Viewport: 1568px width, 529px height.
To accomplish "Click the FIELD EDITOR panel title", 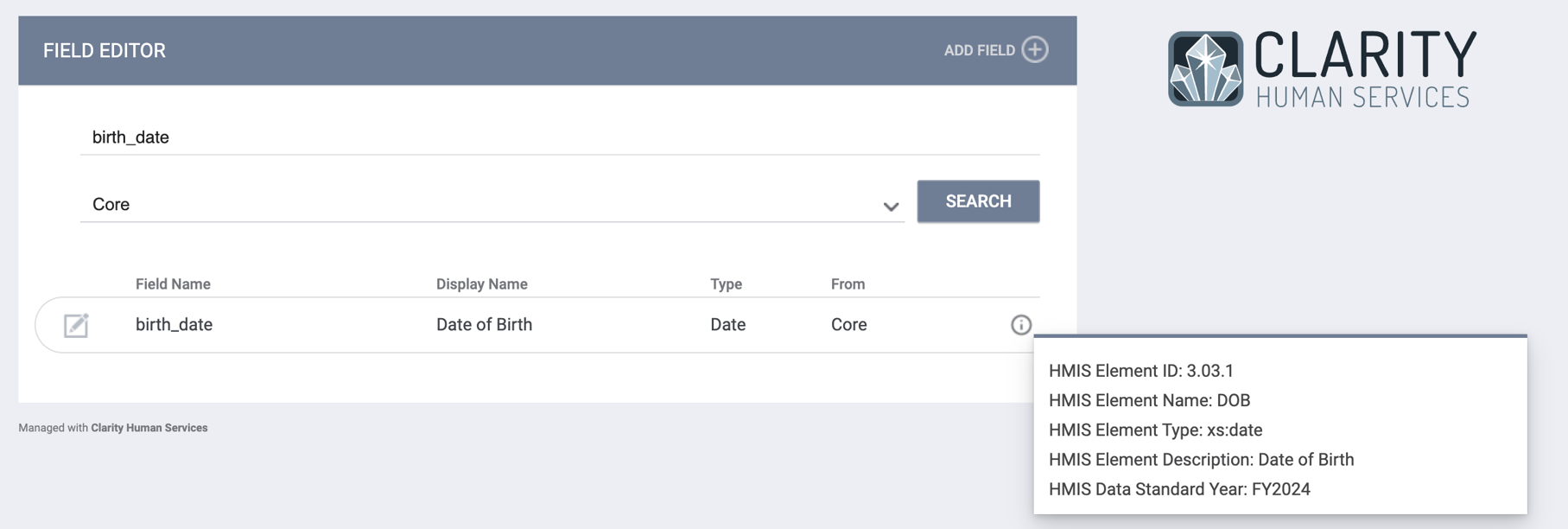I will pyautogui.click(x=105, y=50).
